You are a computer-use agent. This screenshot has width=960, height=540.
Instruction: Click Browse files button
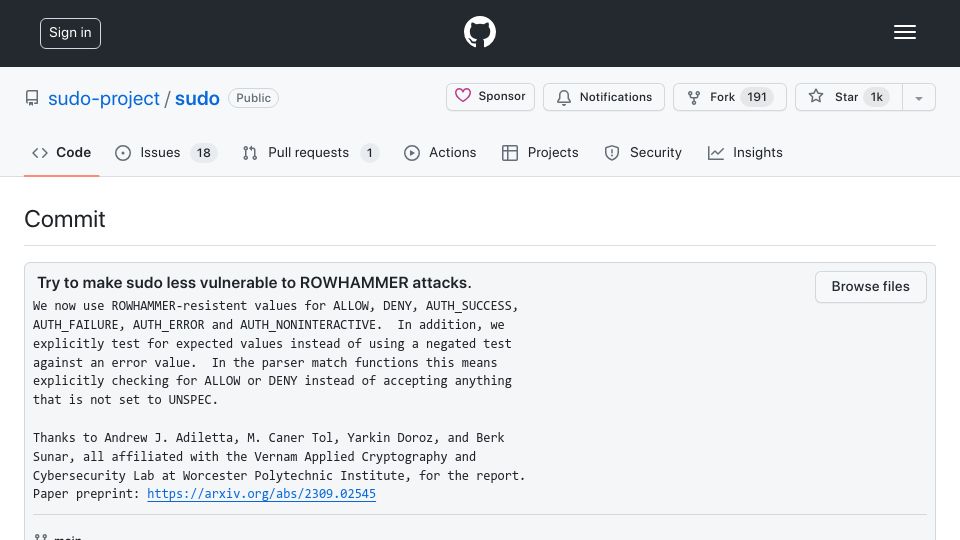click(x=870, y=287)
